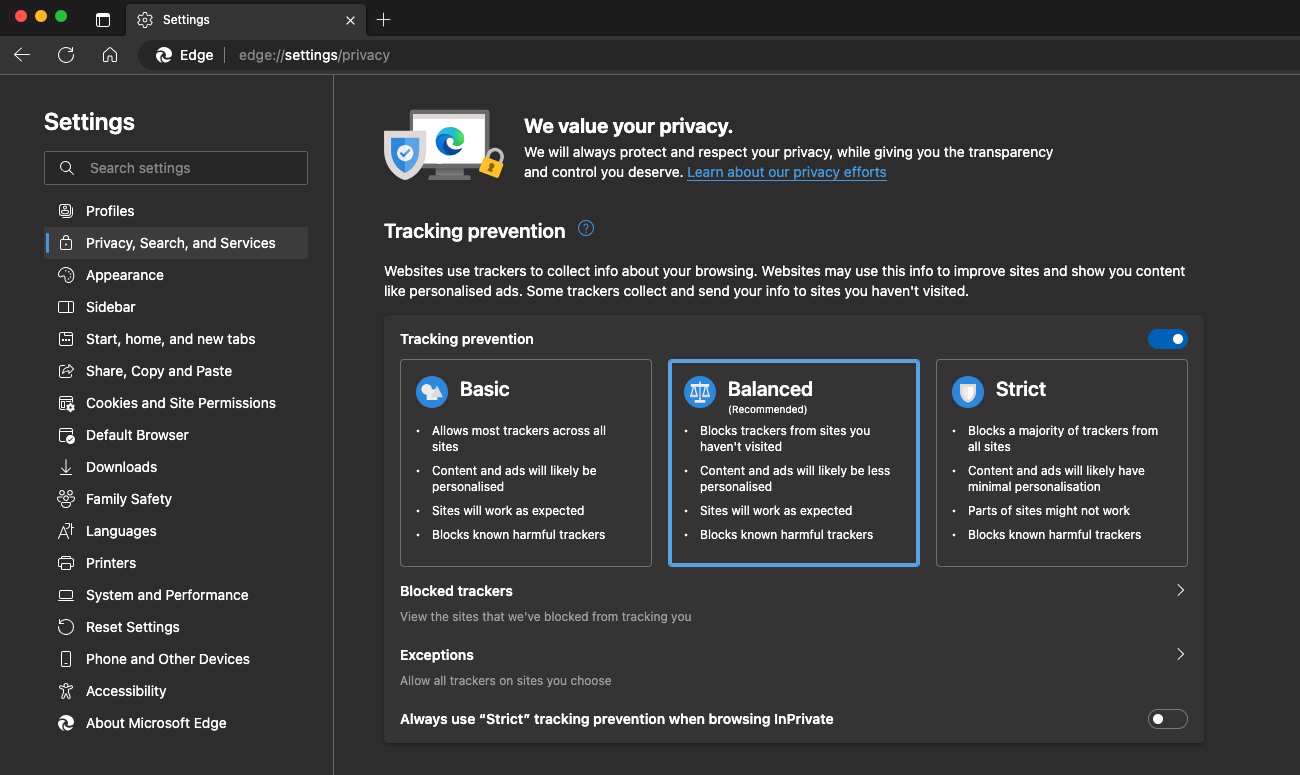Open Profiles settings label
Viewport: 1300px width, 775px height.
tap(110, 211)
